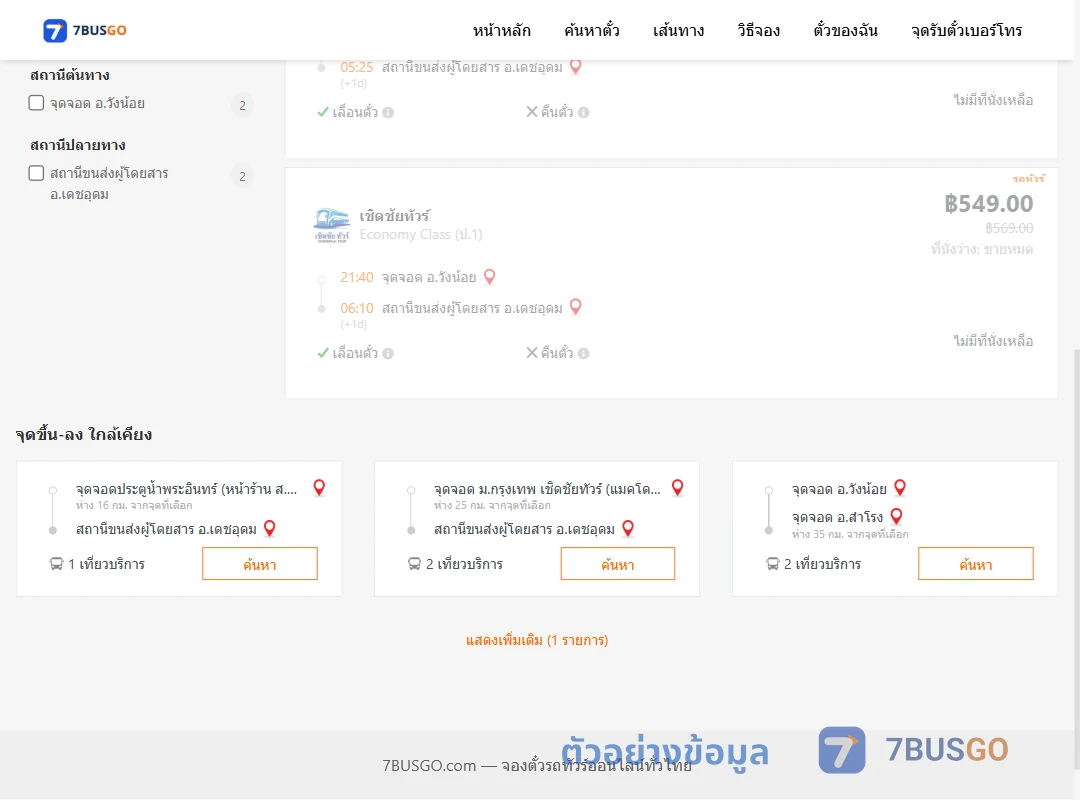This screenshot has width=1080, height=800.
Task: Click map pin for จุดจอด ม.กรุงเทพ stop
Action: pyautogui.click(x=678, y=487)
